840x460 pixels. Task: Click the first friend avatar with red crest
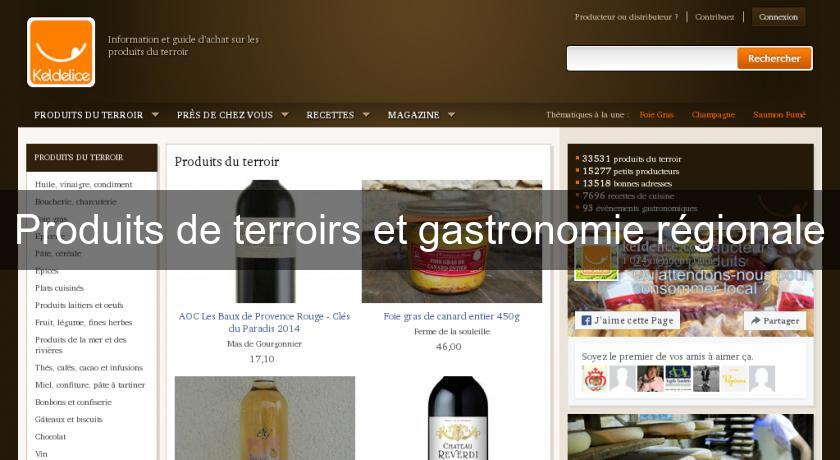pyautogui.click(x=595, y=379)
